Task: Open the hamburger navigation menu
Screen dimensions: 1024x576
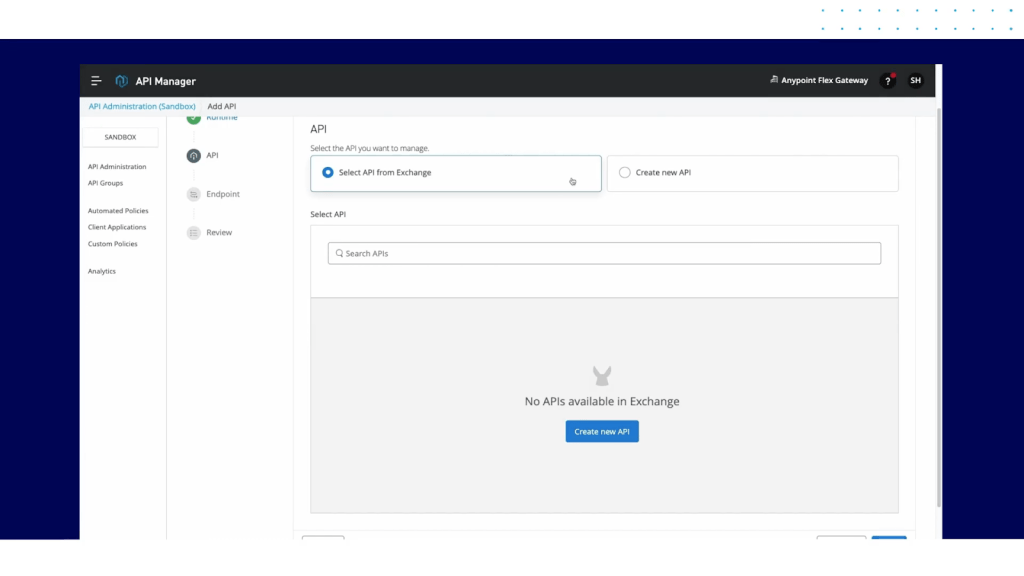Action: 96,81
